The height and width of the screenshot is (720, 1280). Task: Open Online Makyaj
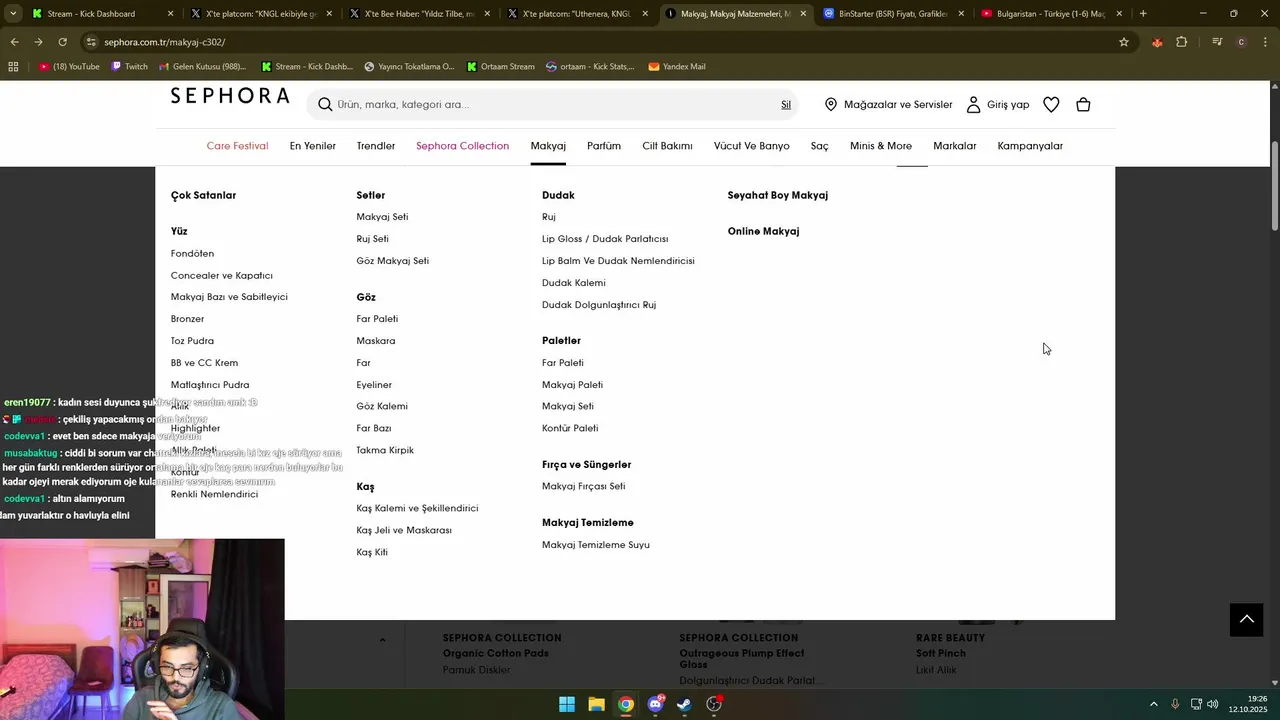[763, 231]
